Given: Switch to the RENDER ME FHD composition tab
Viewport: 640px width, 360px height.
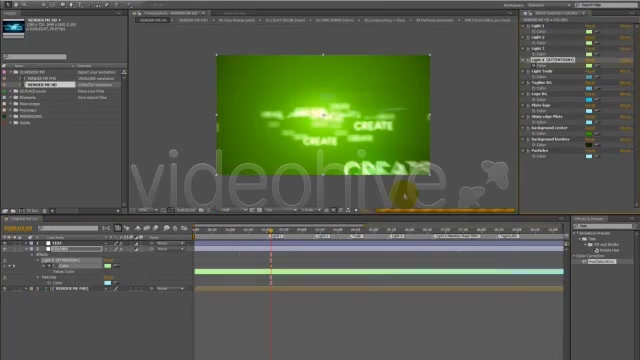Looking at the screenshot, I should tap(193, 20).
